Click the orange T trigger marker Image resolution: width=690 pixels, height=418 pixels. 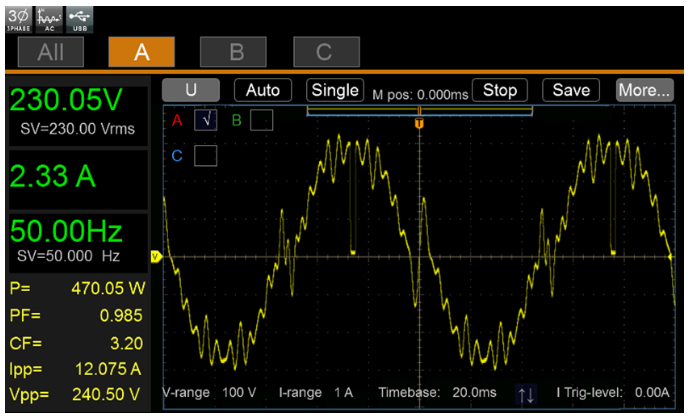click(x=419, y=123)
